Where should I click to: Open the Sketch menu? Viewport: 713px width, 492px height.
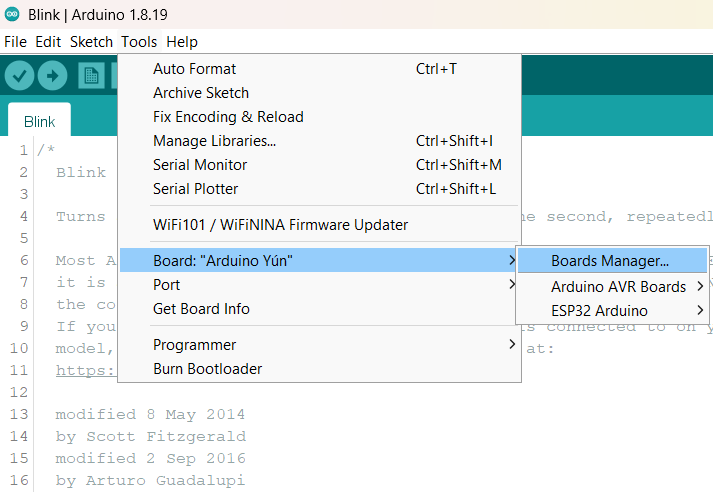click(91, 42)
